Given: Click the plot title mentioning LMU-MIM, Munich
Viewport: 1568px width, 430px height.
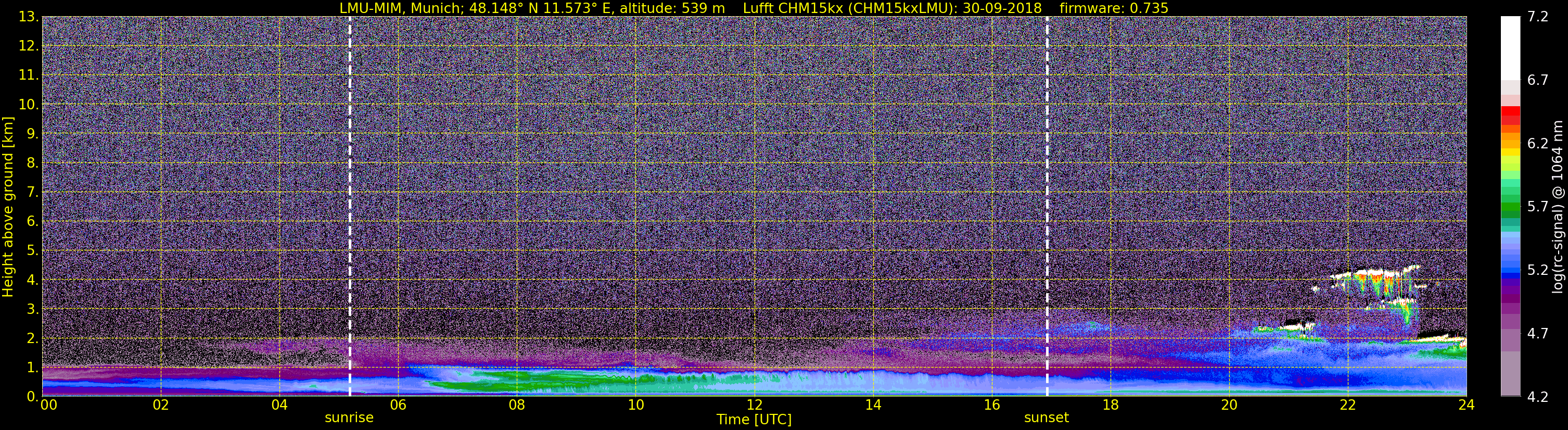Looking at the screenshot, I should coord(754,8).
